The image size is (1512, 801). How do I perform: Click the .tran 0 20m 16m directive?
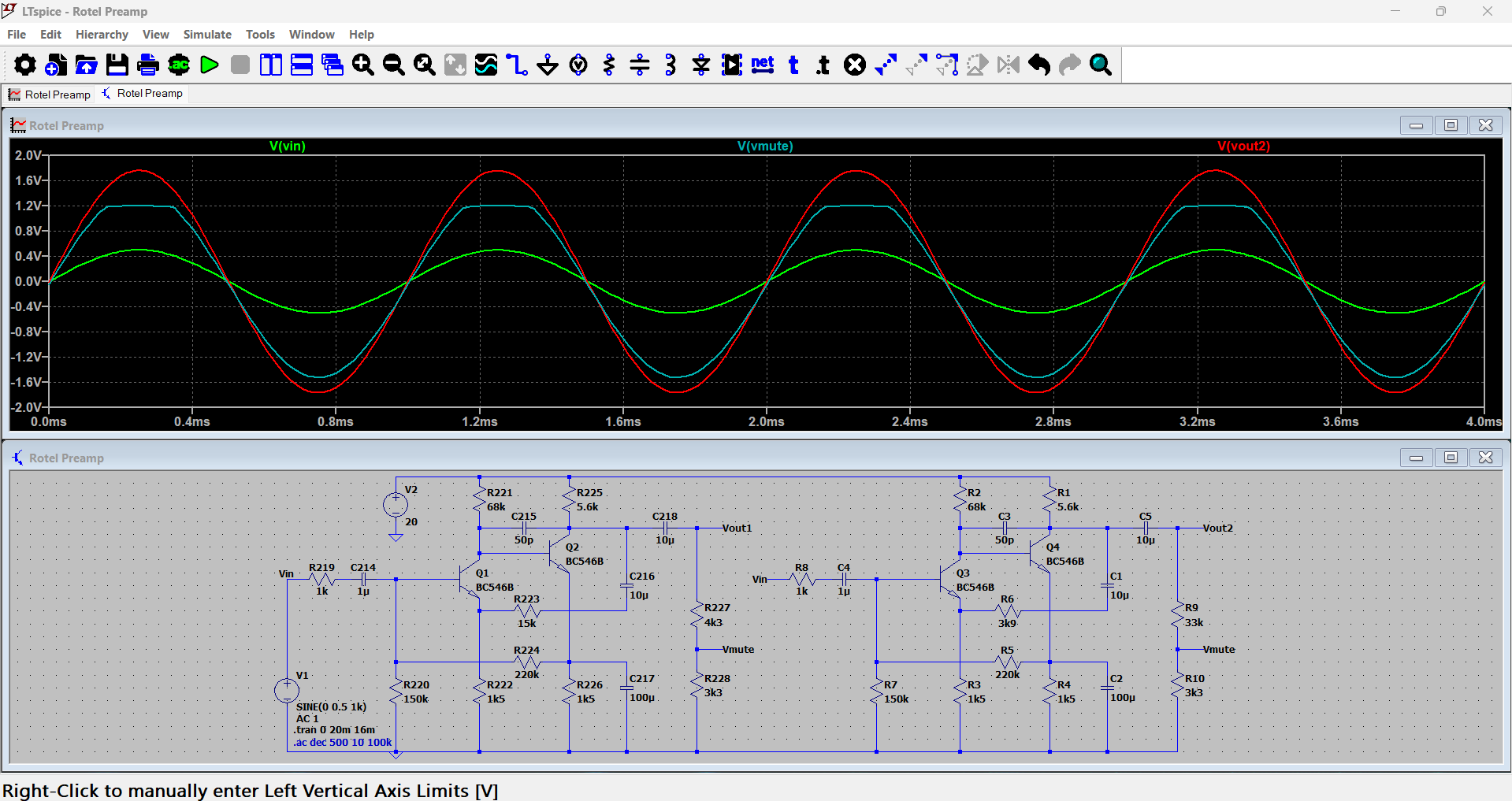(x=334, y=730)
